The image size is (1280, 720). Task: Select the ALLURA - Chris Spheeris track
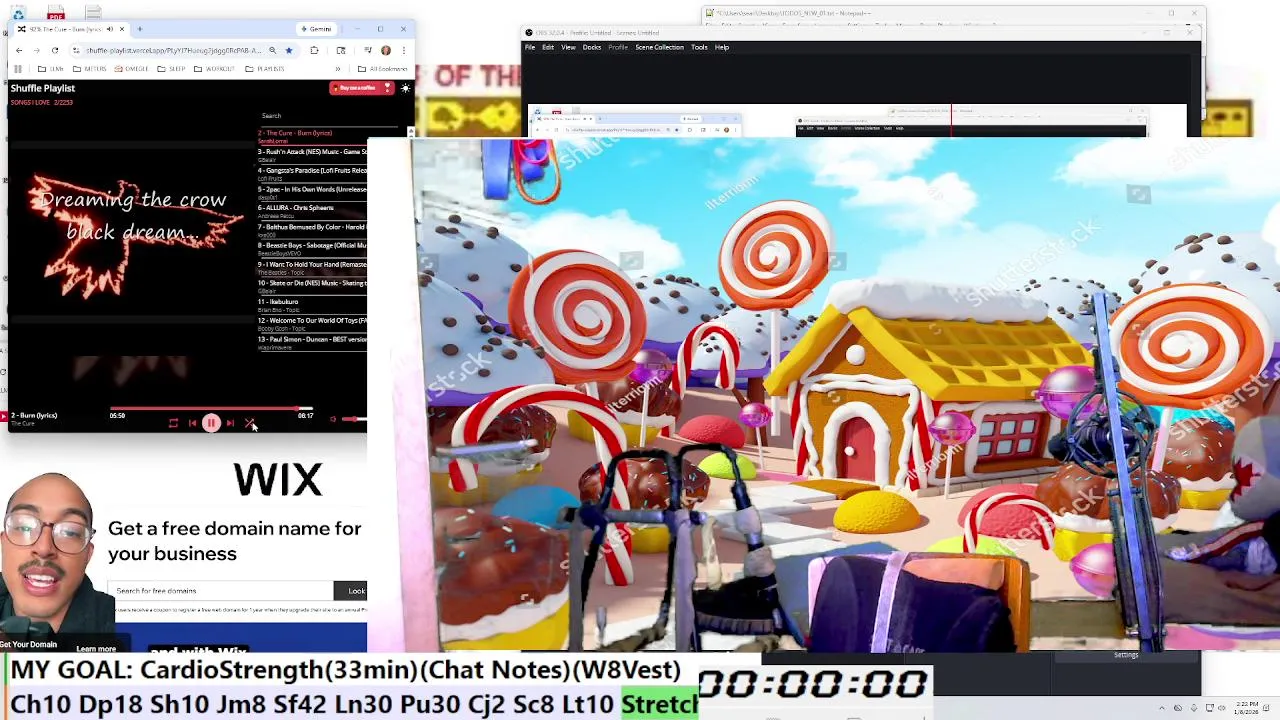312,211
